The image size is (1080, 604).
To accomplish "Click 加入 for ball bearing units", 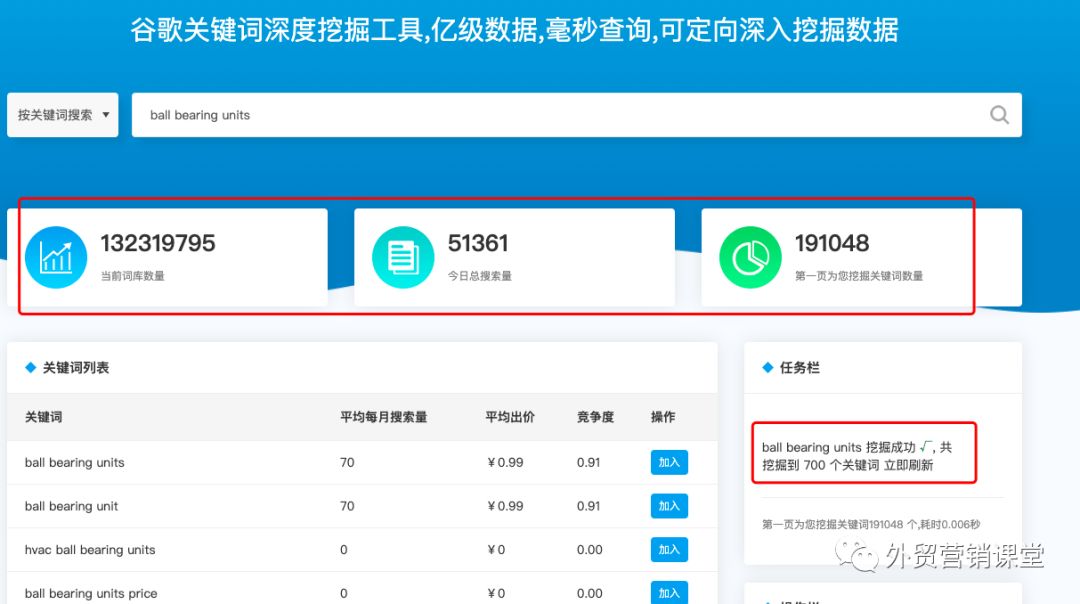I will coord(668,462).
